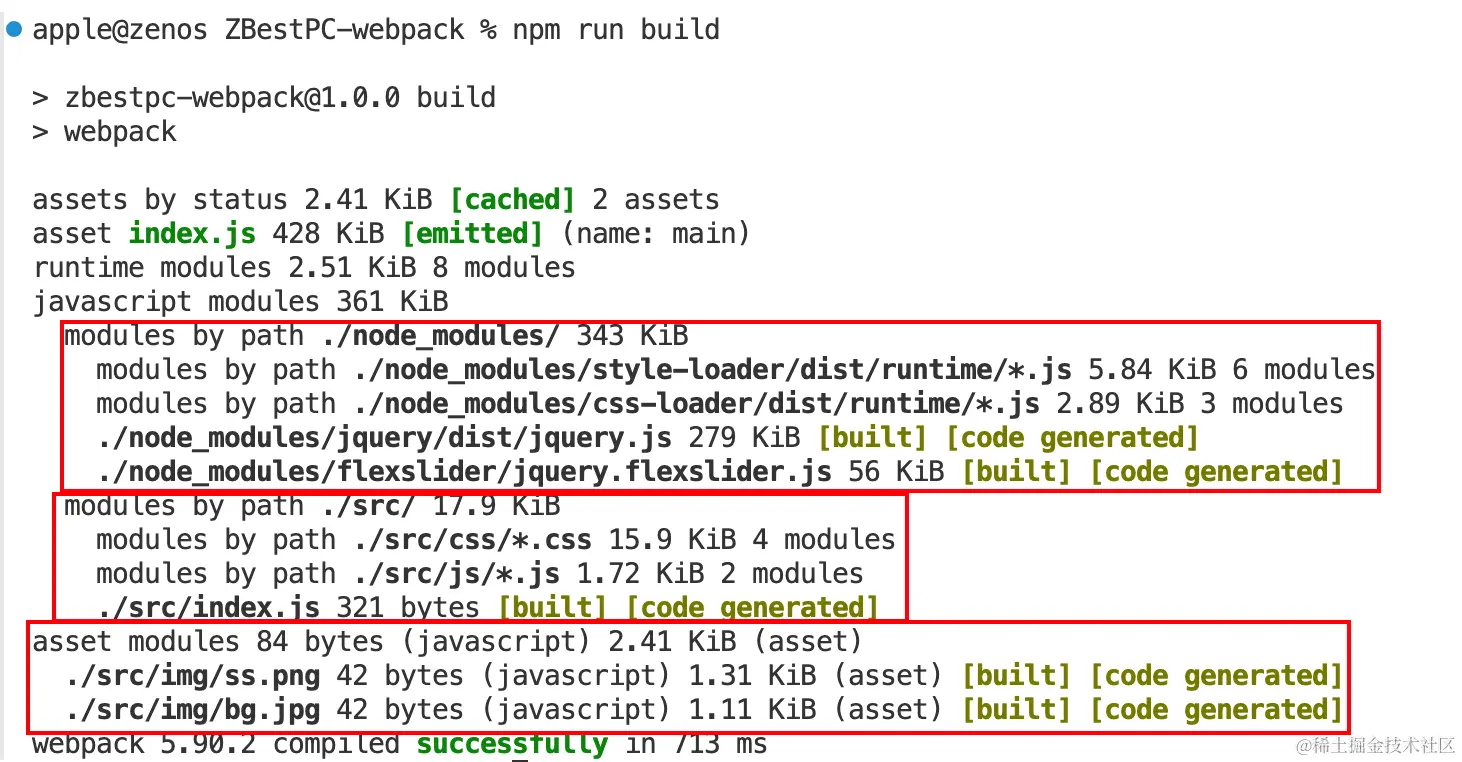Click the './src/index.js' path

(208, 607)
